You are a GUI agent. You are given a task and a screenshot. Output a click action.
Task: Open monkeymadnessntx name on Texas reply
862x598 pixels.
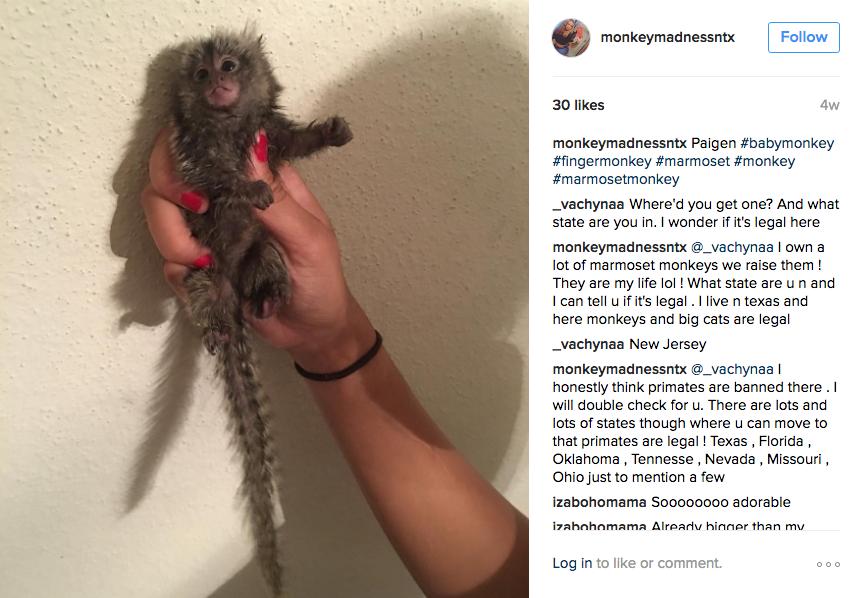point(620,247)
